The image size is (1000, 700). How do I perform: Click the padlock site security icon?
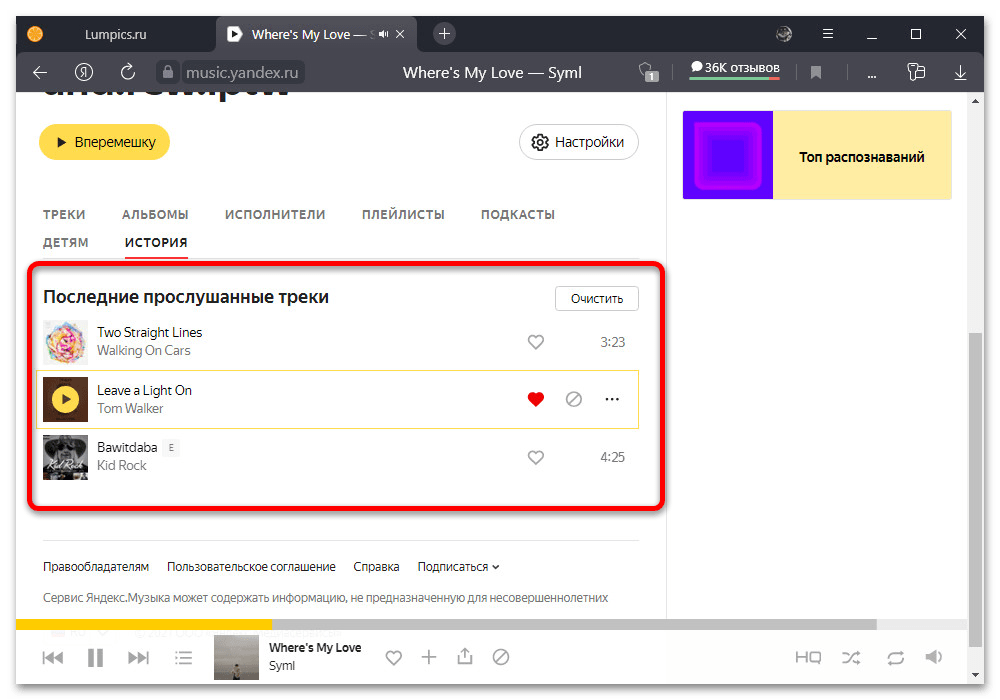[168, 72]
